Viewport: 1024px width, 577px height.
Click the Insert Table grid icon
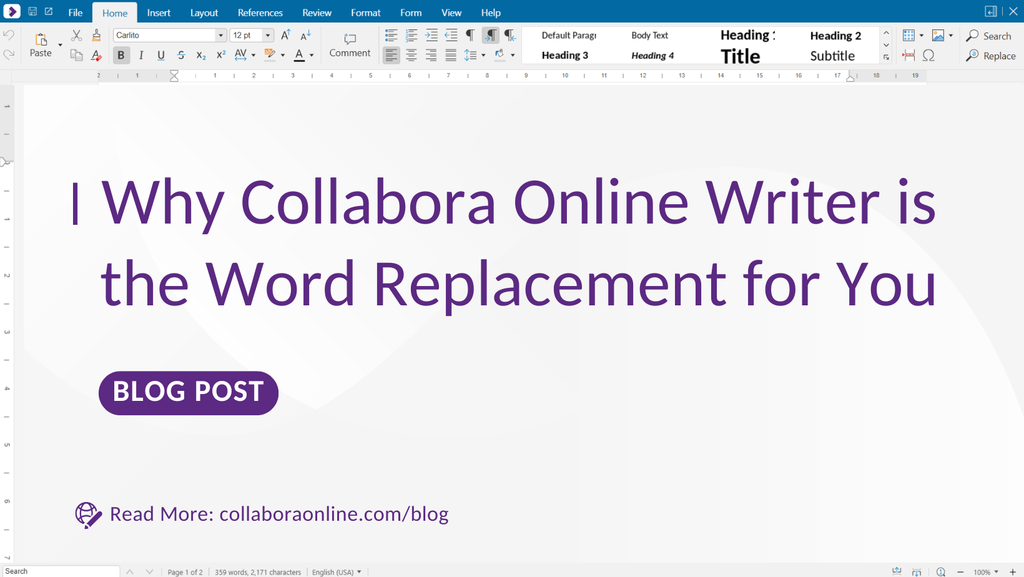(x=908, y=35)
